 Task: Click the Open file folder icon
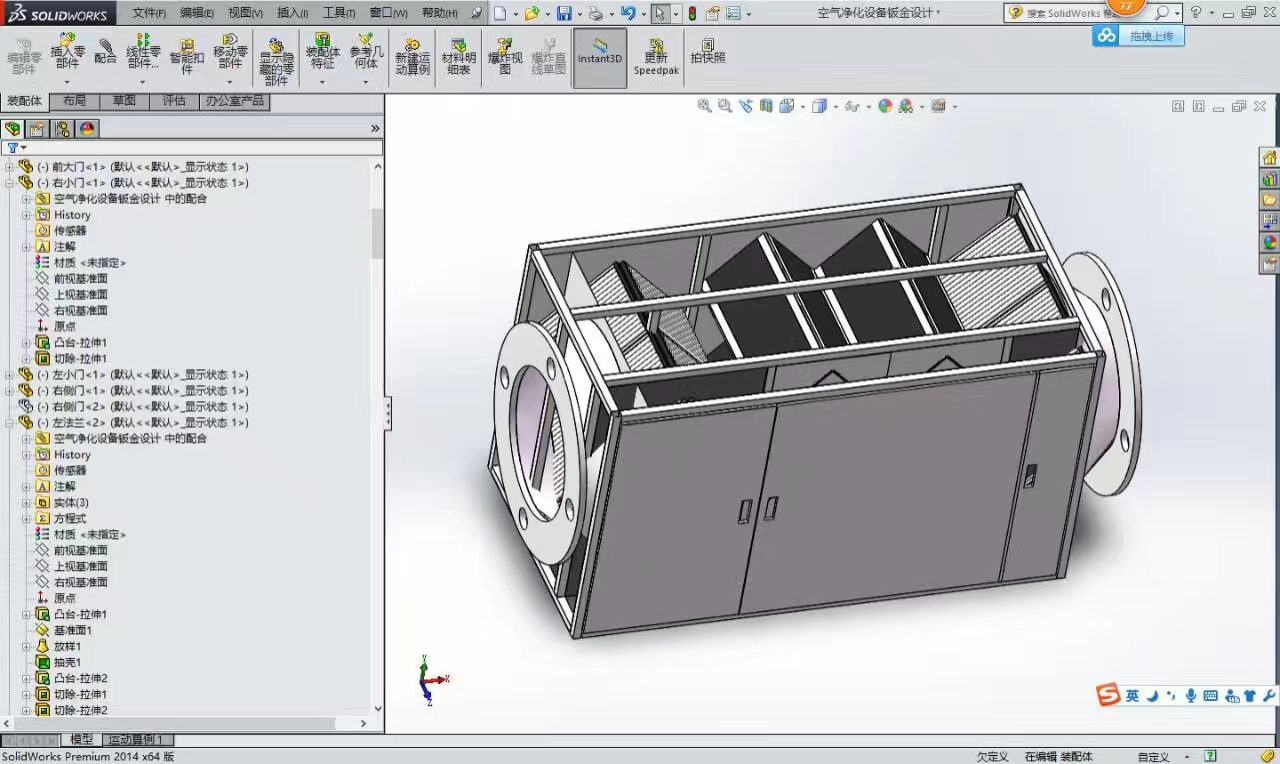click(532, 13)
